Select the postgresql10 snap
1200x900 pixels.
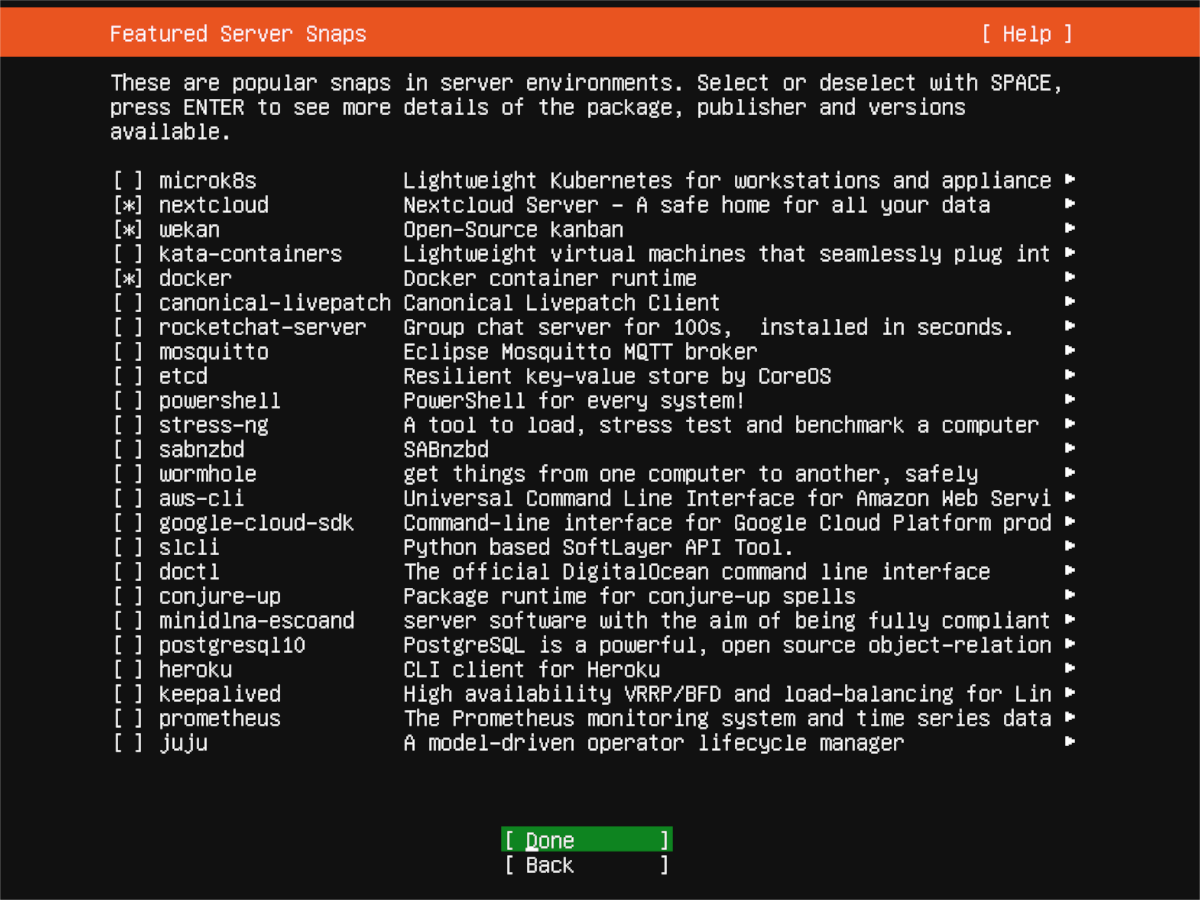130,645
